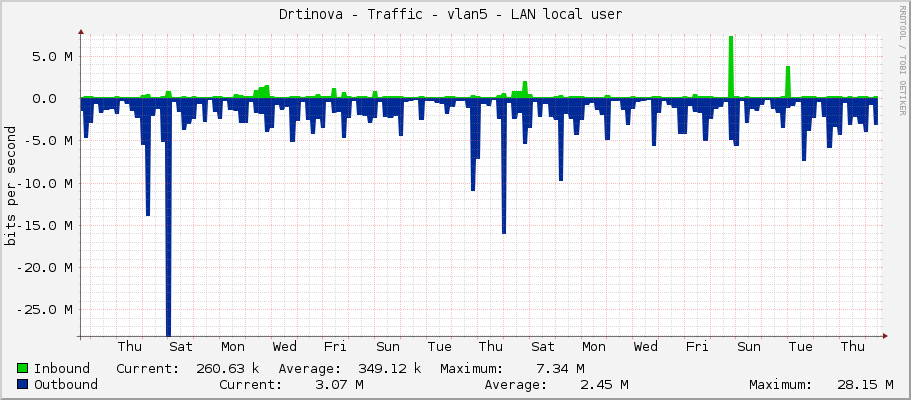911x400 pixels.
Task: Click the 'Wed' label next to first 'Mon'
Action: pos(285,347)
